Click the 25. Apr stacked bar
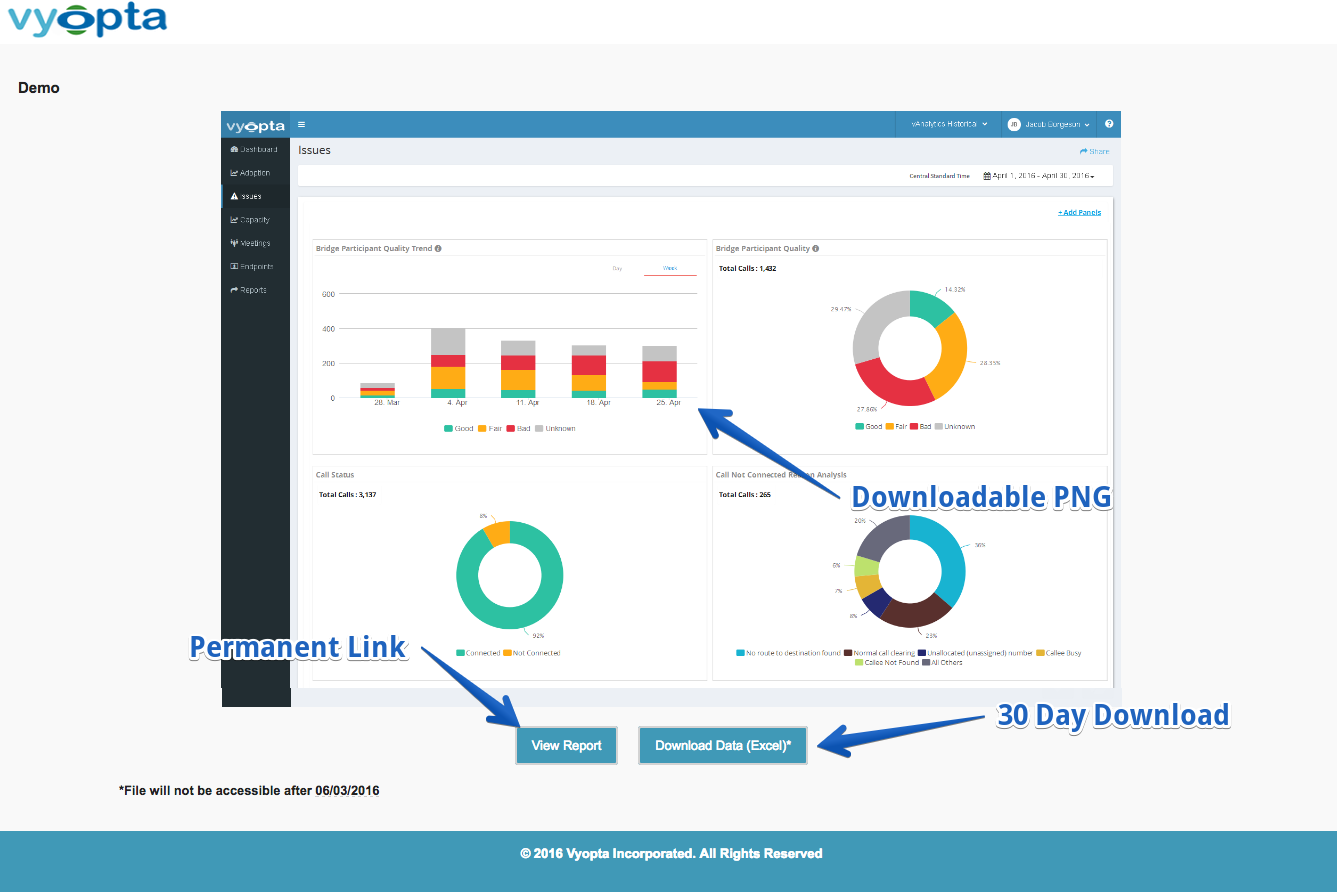1337x892 pixels. (x=660, y=372)
